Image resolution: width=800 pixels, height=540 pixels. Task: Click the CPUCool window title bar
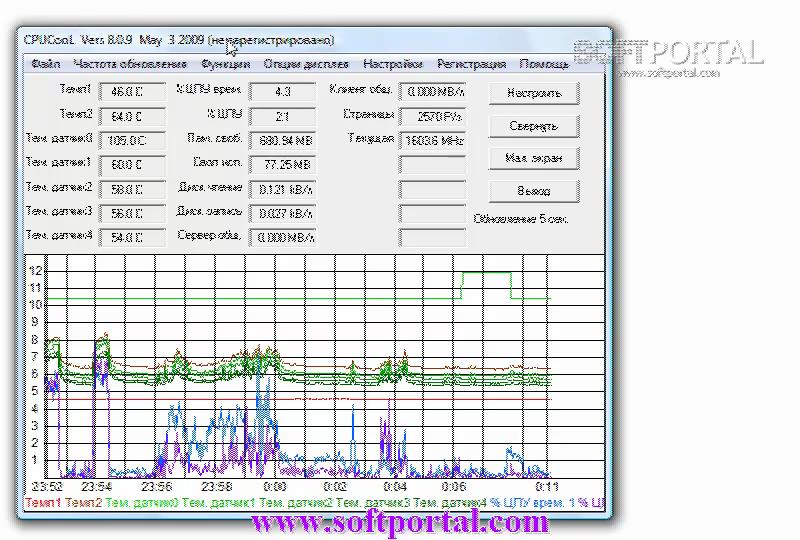point(315,40)
